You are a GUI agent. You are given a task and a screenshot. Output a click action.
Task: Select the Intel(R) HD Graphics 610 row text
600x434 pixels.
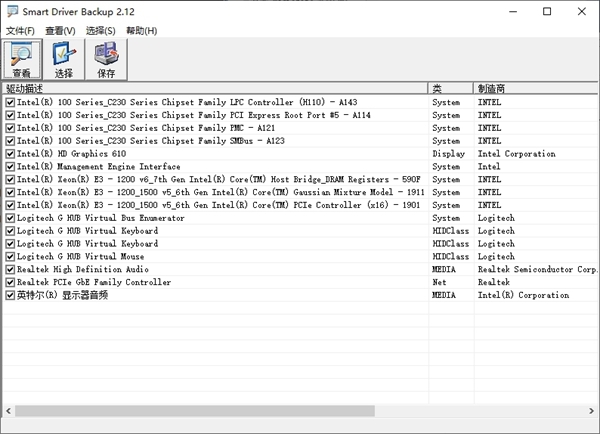tap(72, 154)
